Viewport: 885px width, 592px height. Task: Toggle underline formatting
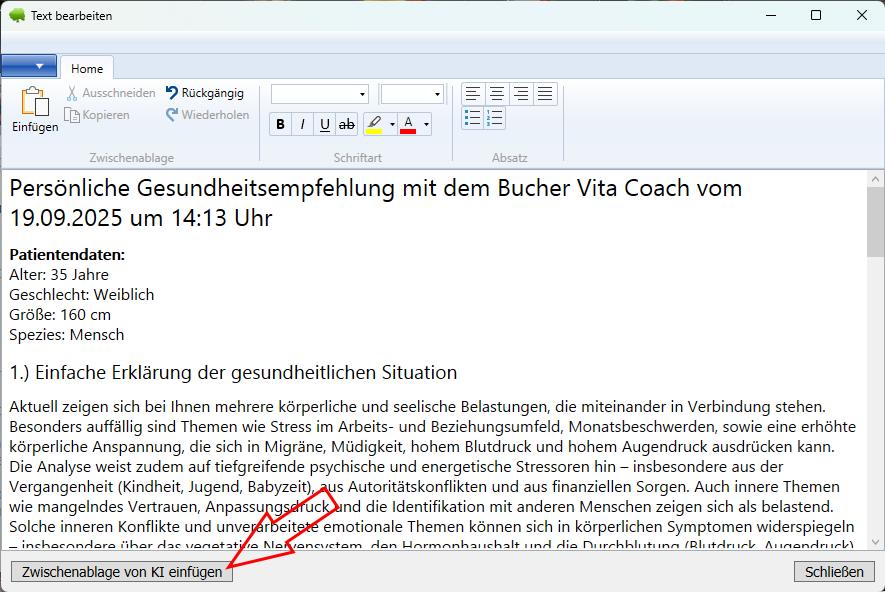coord(324,125)
